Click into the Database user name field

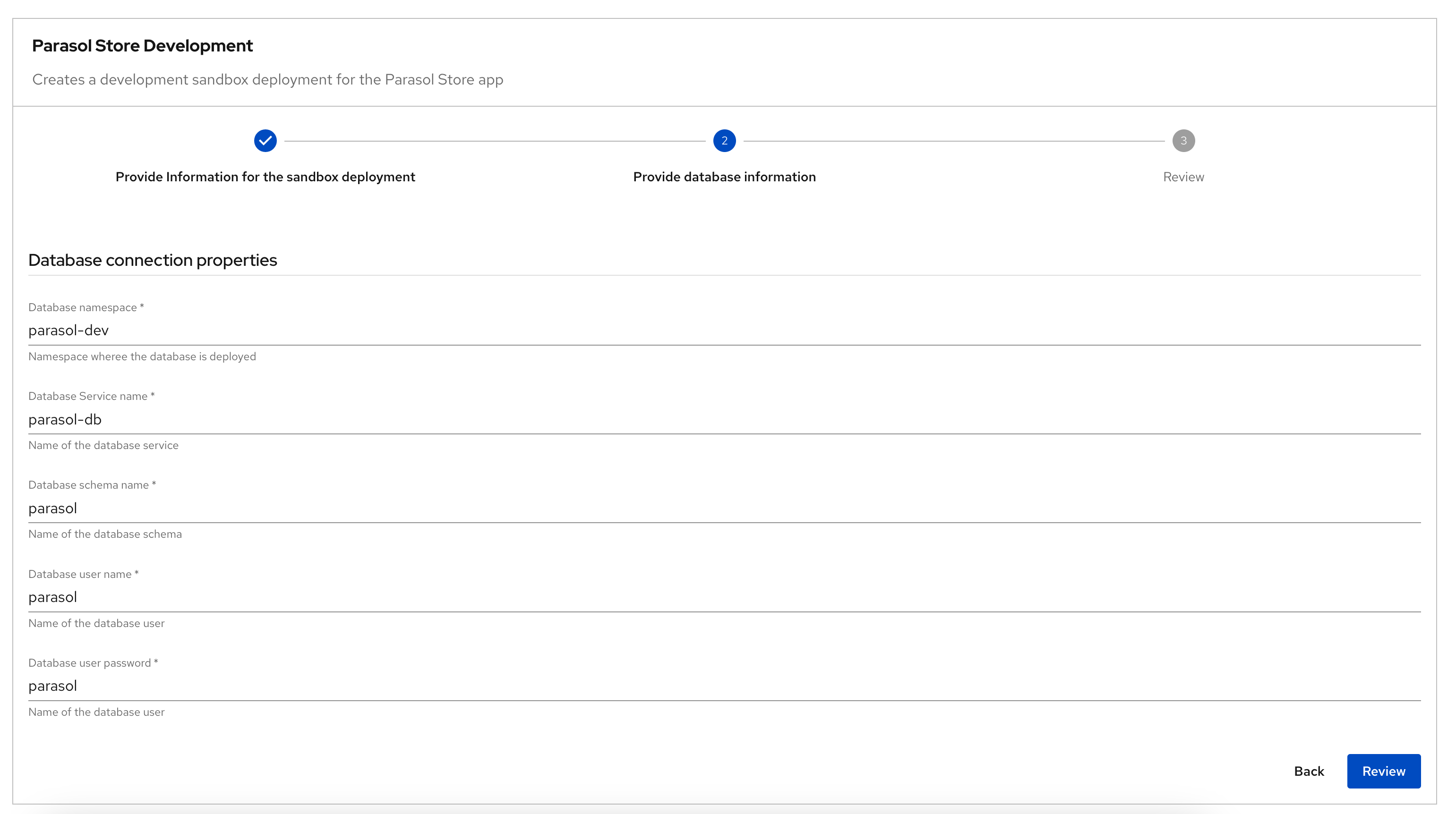(x=724, y=597)
